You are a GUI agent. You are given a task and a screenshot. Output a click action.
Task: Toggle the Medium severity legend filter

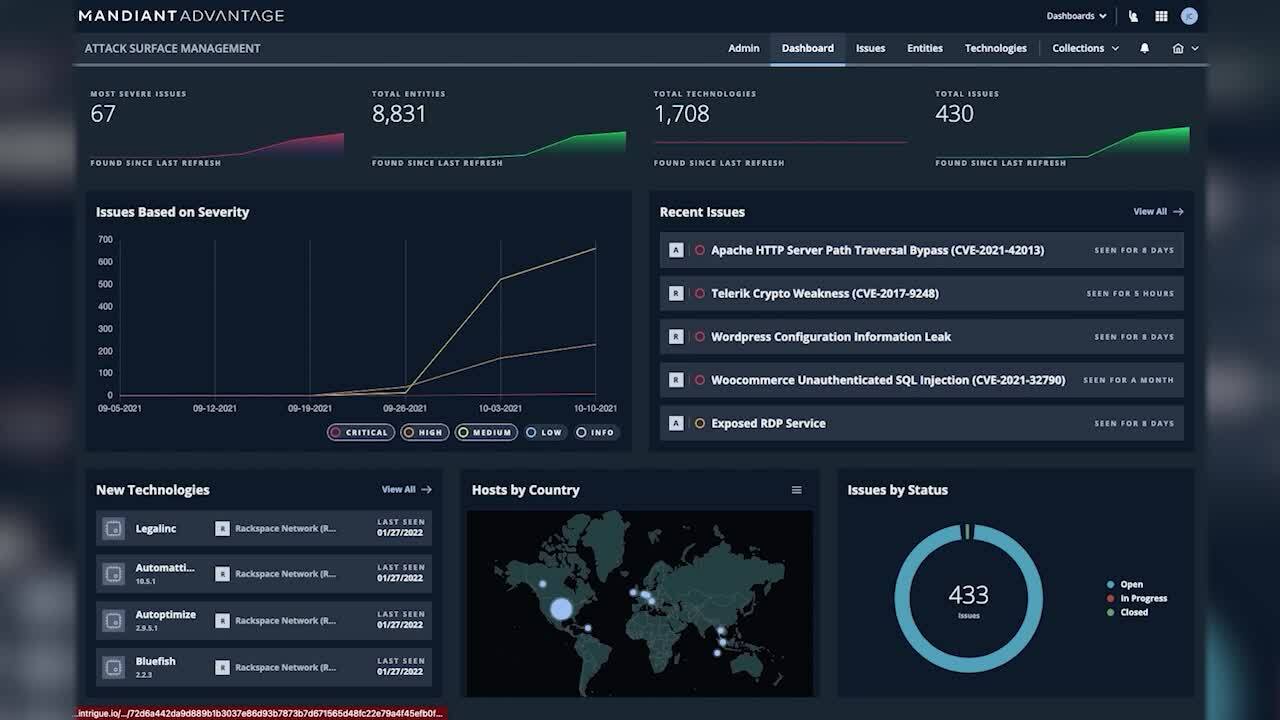pos(485,433)
